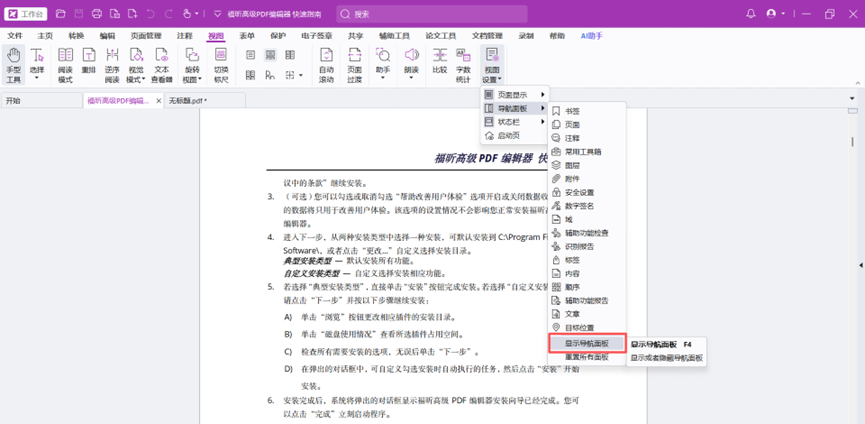This screenshot has width=865, height=424.
Task: Open 字数统计 word count
Action: coord(463,64)
